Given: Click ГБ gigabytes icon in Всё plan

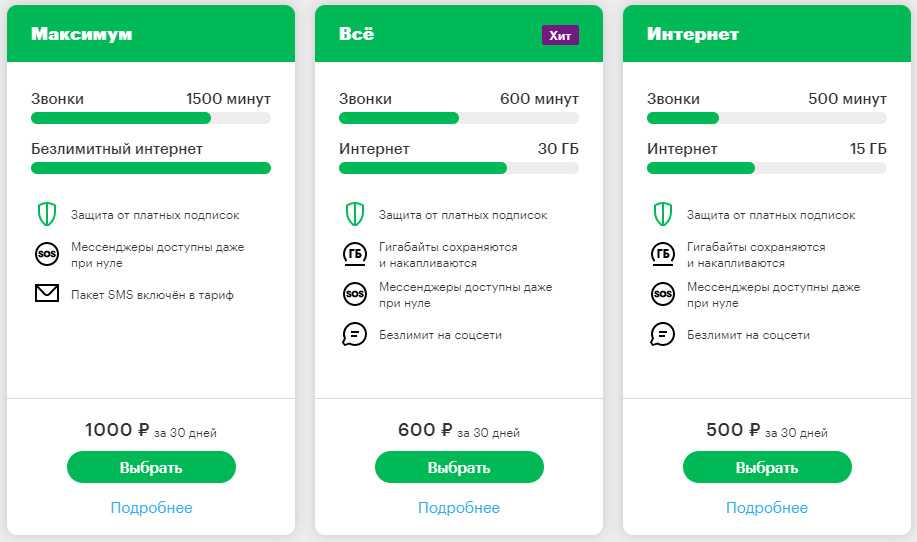Looking at the screenshot, I should [354, 254].
